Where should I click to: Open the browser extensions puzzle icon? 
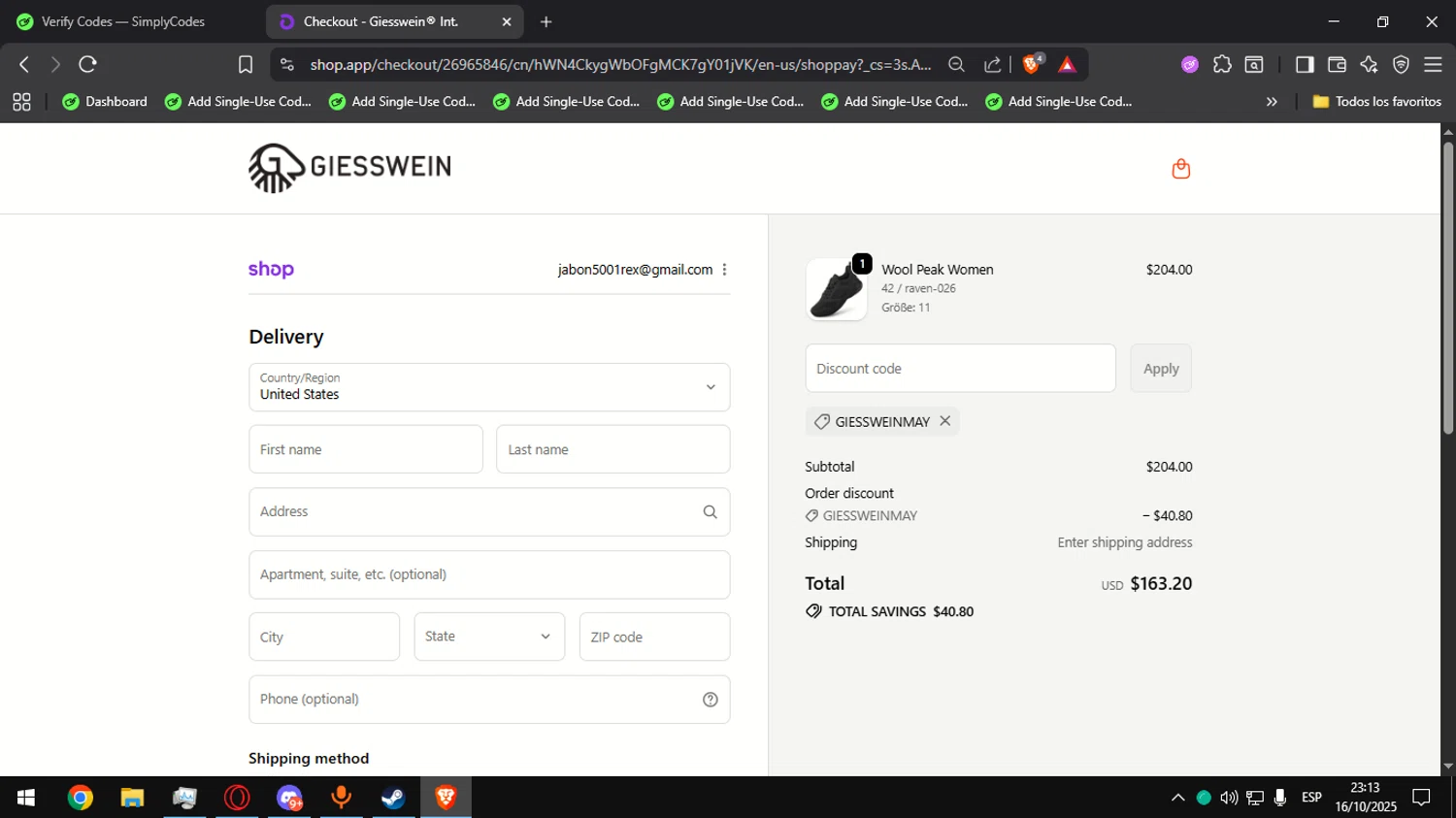point(1222,64)
